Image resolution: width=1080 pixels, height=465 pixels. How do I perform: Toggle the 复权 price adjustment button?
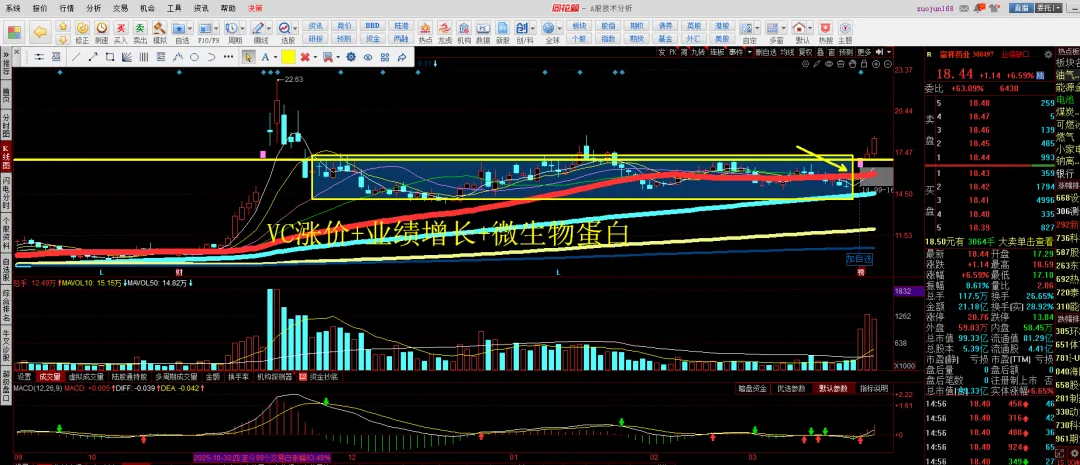(x=805, y=52)
